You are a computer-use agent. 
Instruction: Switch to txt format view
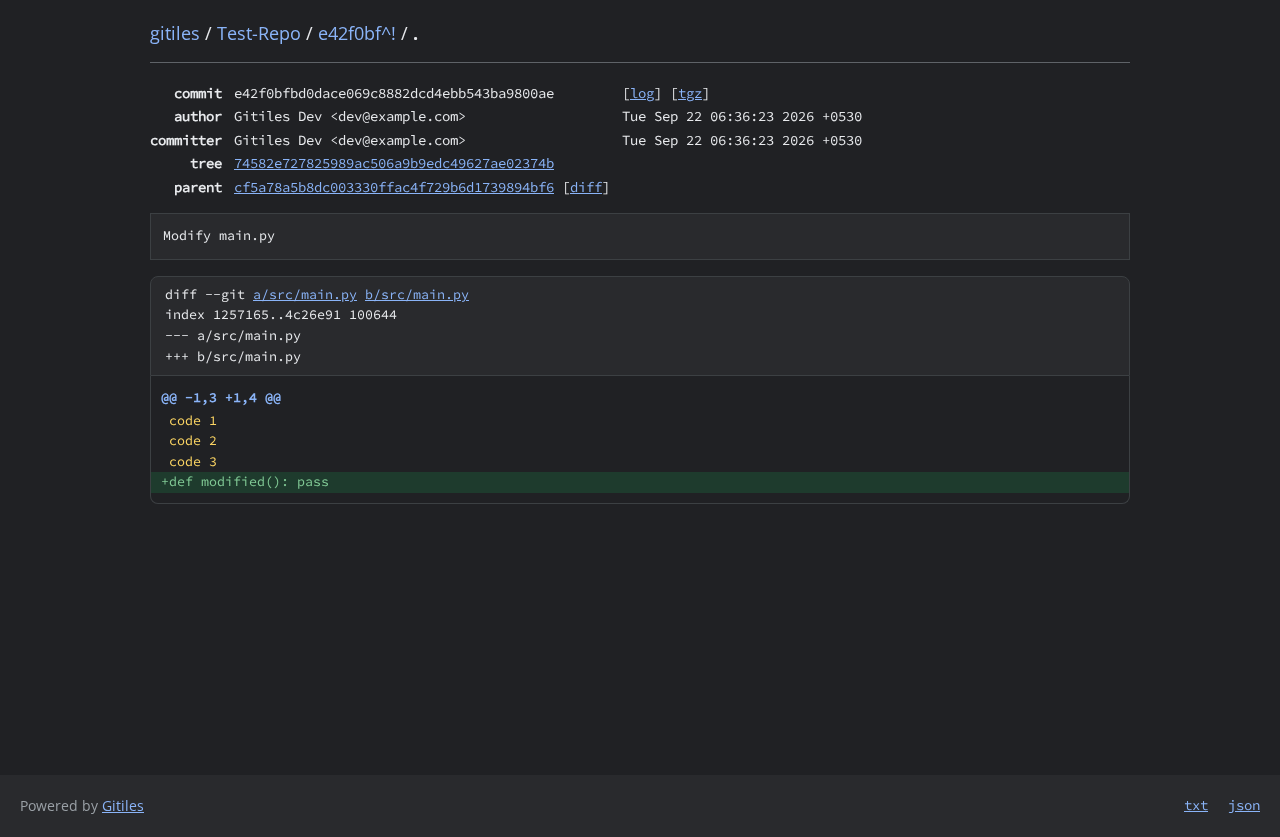[1196, 806]
